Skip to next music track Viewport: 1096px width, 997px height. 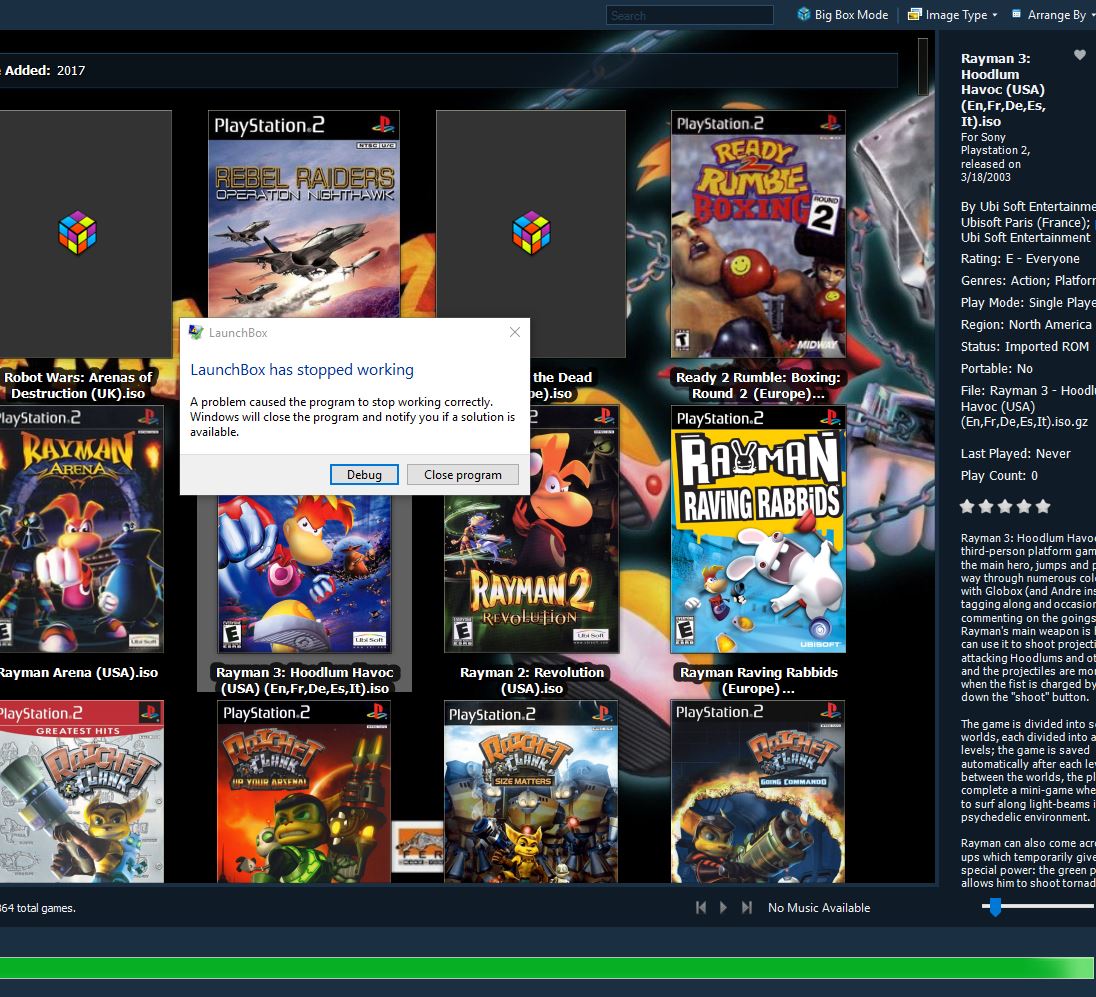click(x=747, y=908)
